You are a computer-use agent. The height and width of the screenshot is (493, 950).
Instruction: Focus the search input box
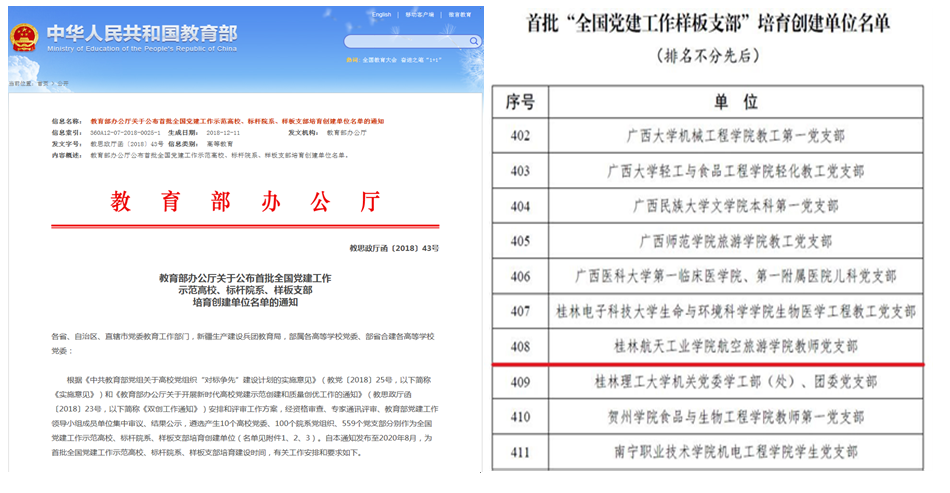(400, 42)
